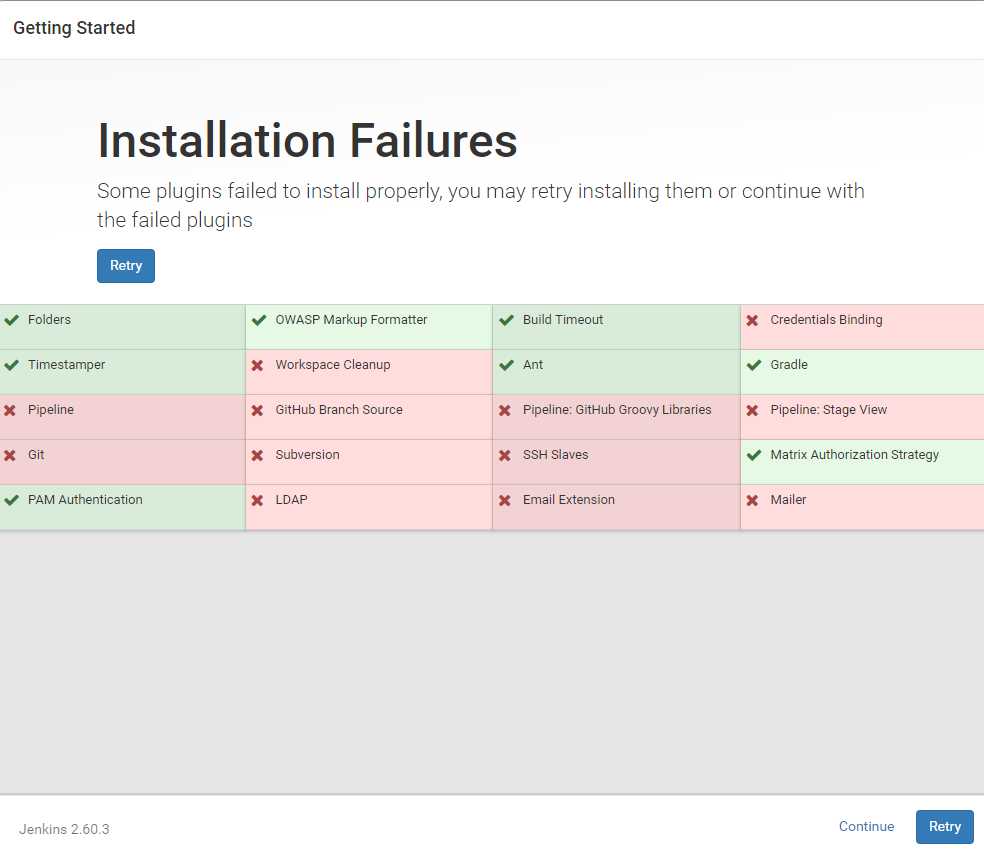This screenshot has height=856, width=984.
Task: Select the Timestamper plugin name
Action: 67,365
